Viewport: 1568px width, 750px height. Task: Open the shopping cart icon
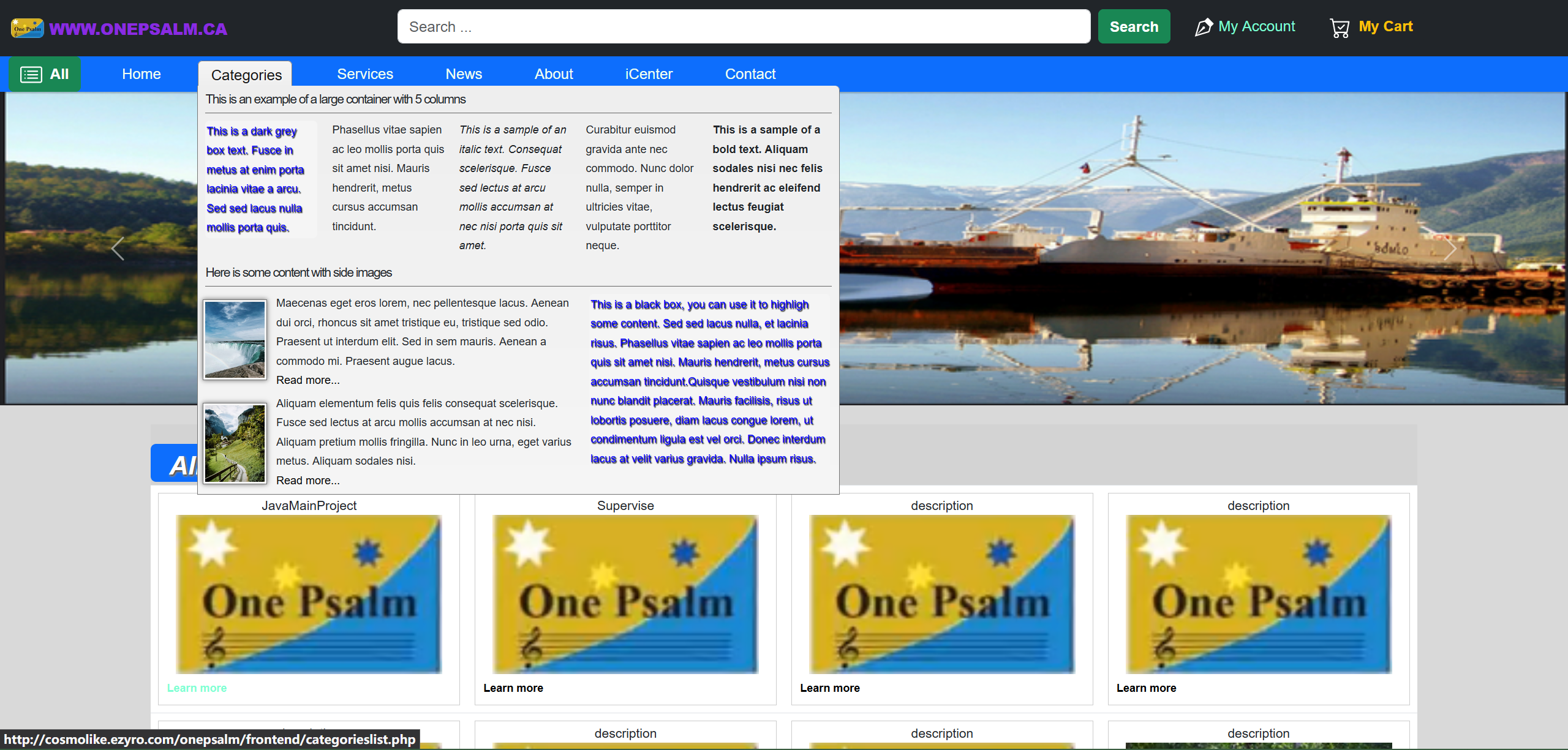[1340, 28]
